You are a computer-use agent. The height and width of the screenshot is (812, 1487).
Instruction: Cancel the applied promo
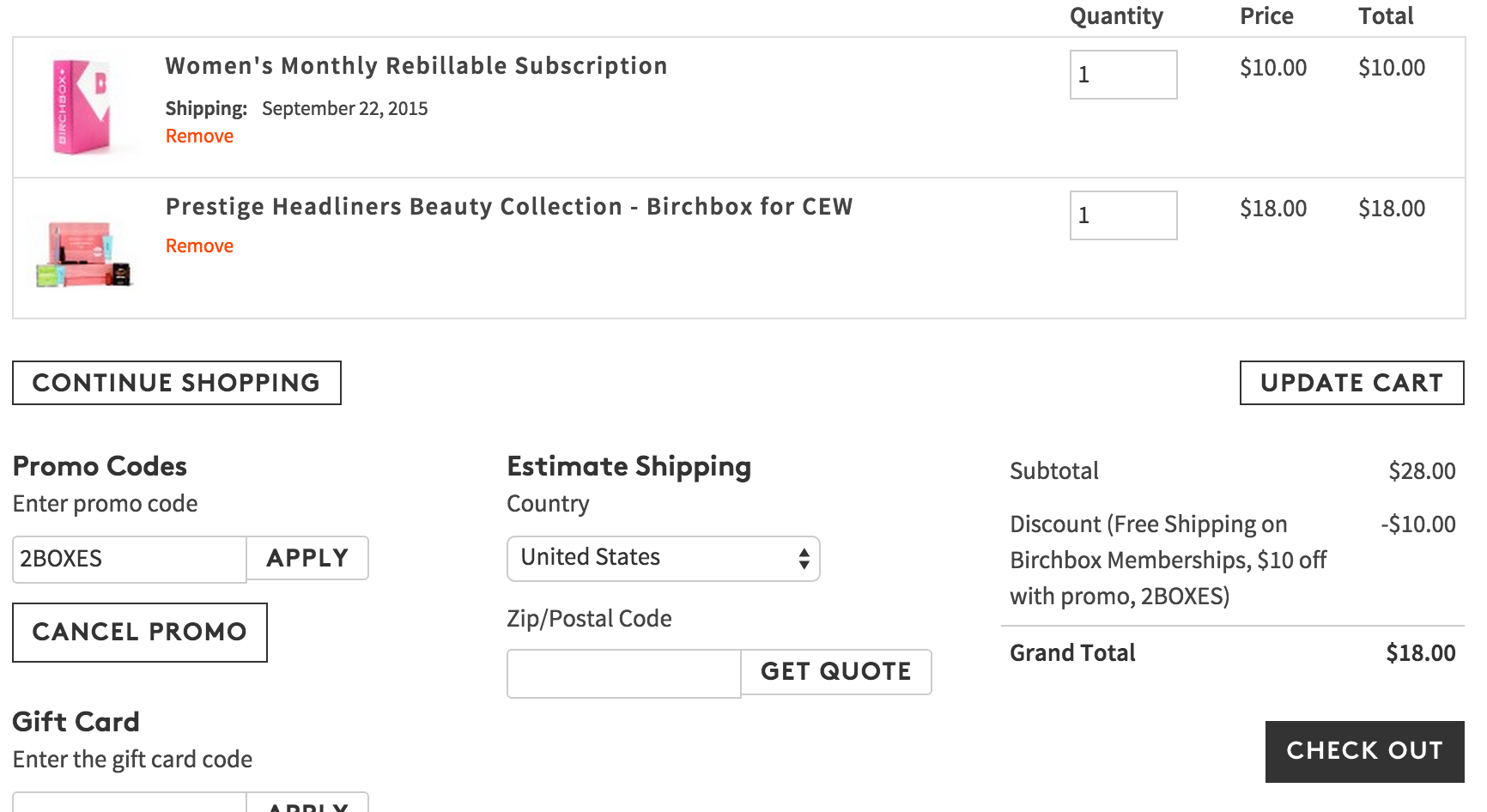pyautogui.click(x=140, y=633)
